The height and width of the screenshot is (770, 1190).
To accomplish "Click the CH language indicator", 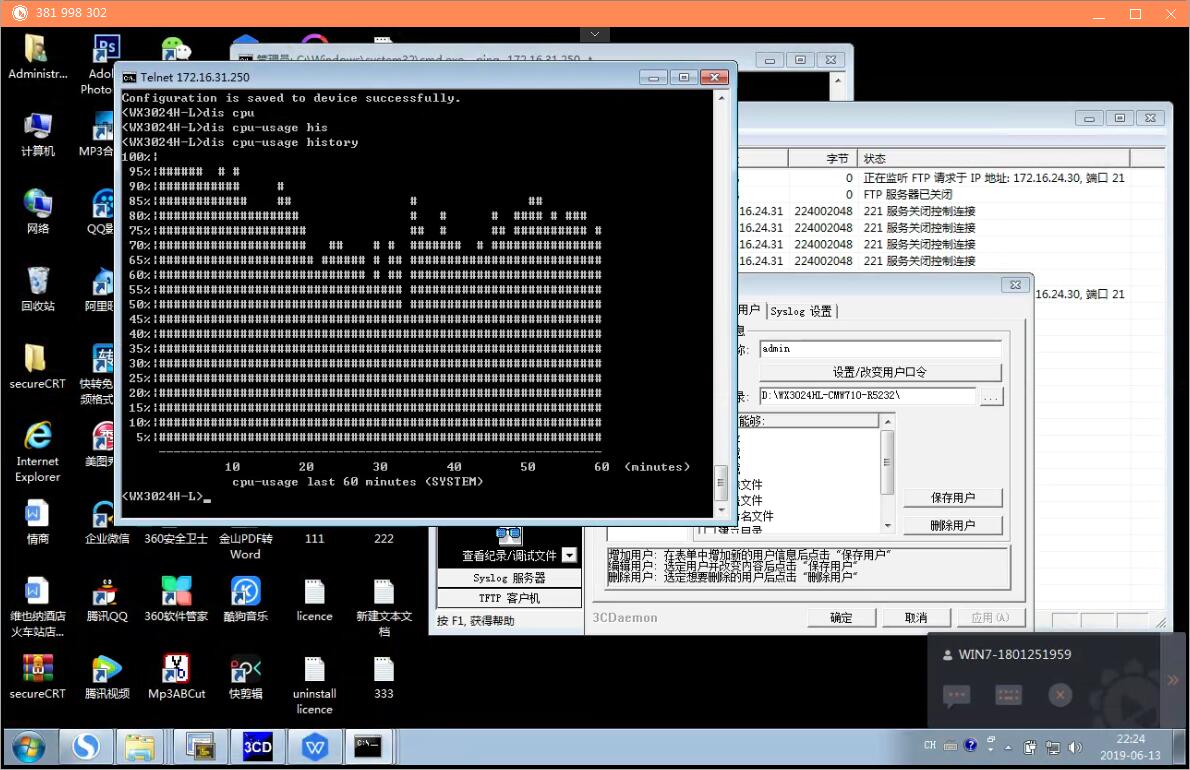I will click(930, 745).
